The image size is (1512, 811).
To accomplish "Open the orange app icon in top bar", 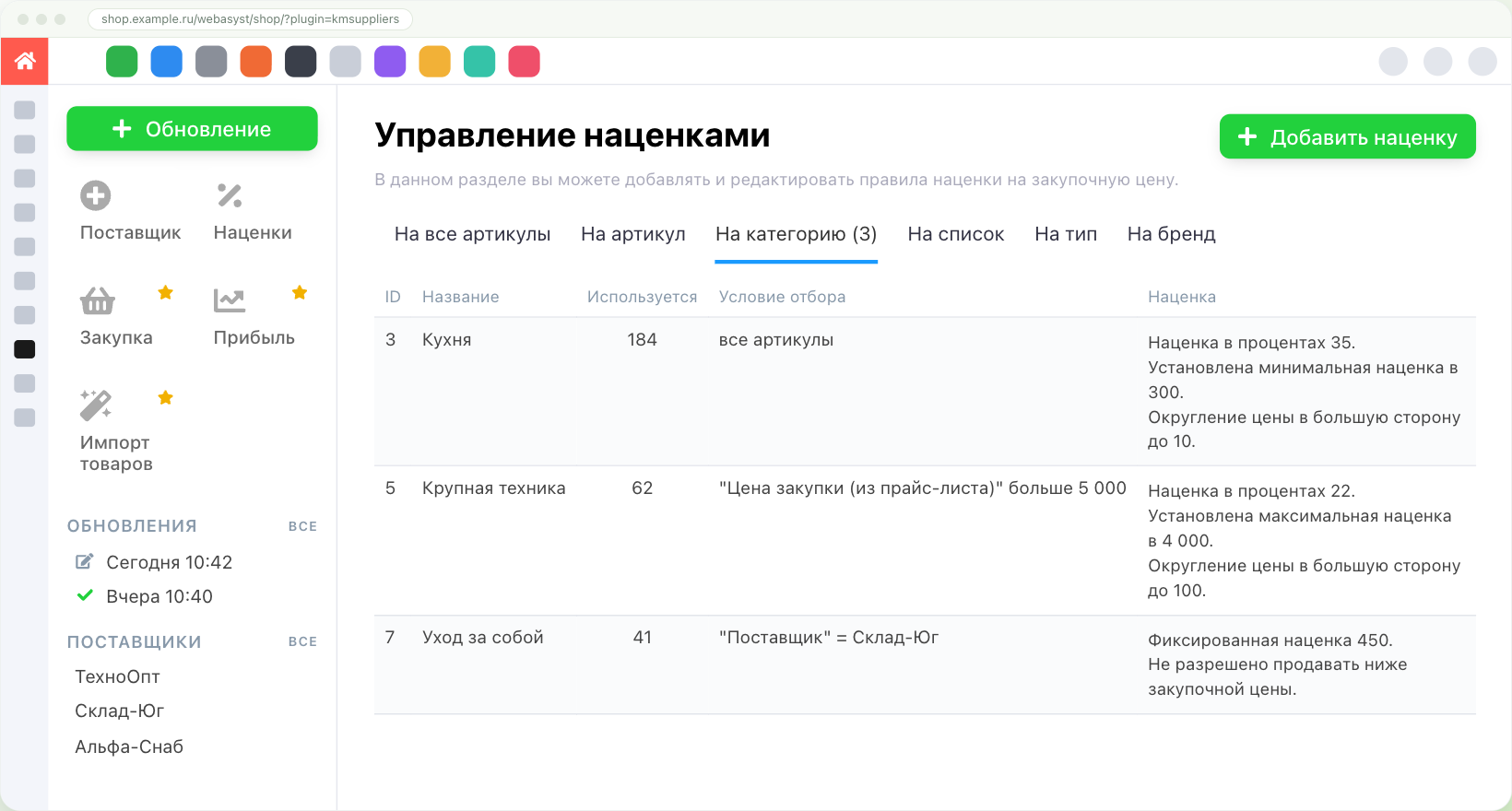I will tap(256, 62).
